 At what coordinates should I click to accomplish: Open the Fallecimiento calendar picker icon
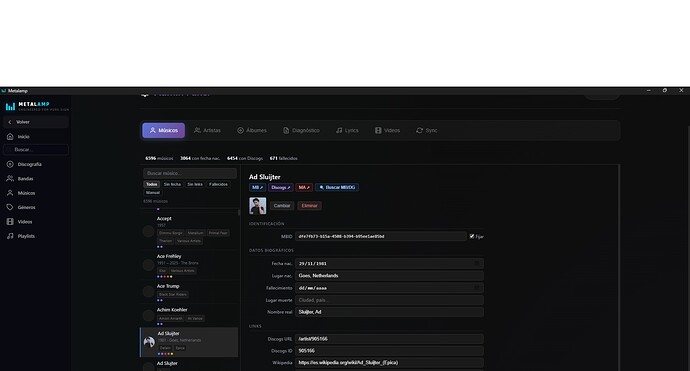coord(477,287)
